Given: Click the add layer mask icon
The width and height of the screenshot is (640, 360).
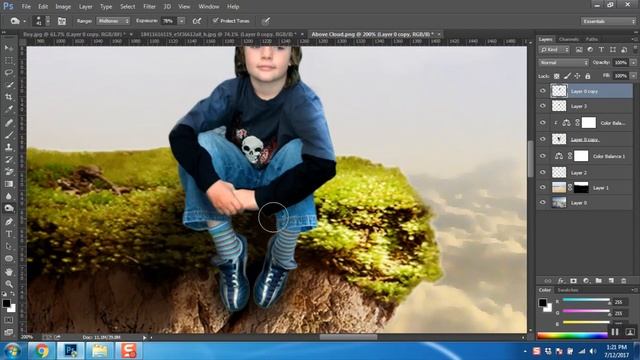Looking at the screenshot, I should 573,281.
